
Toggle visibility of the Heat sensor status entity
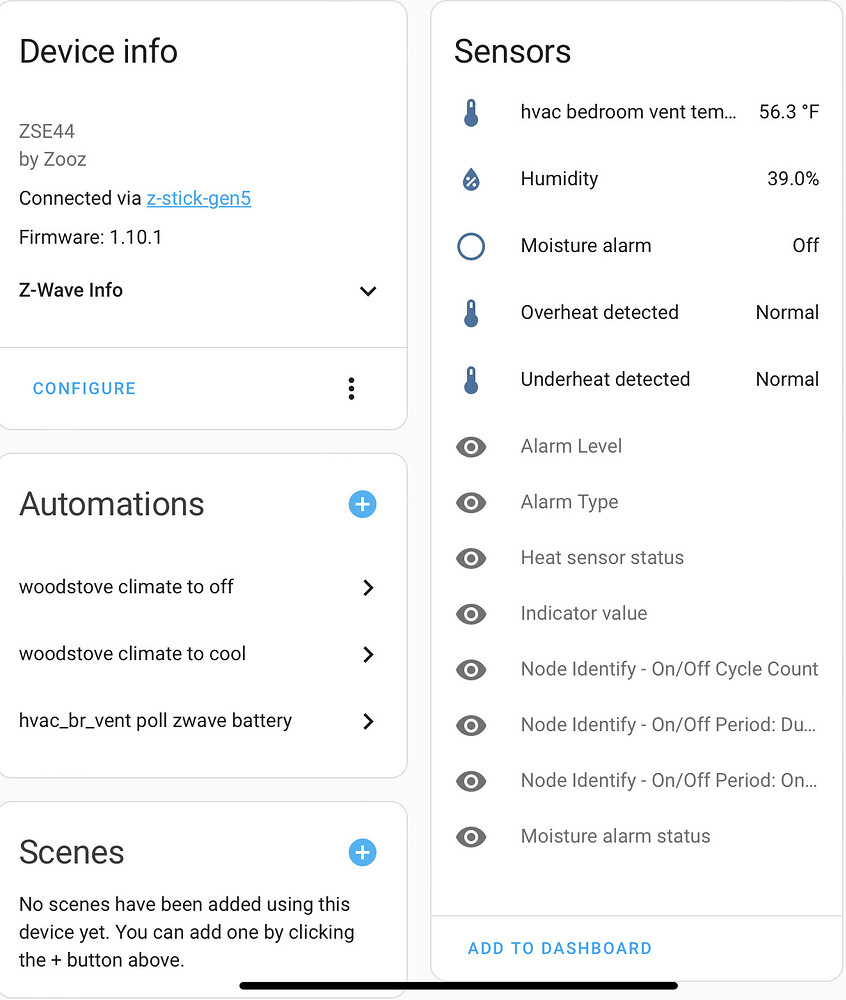click(471, 558)
